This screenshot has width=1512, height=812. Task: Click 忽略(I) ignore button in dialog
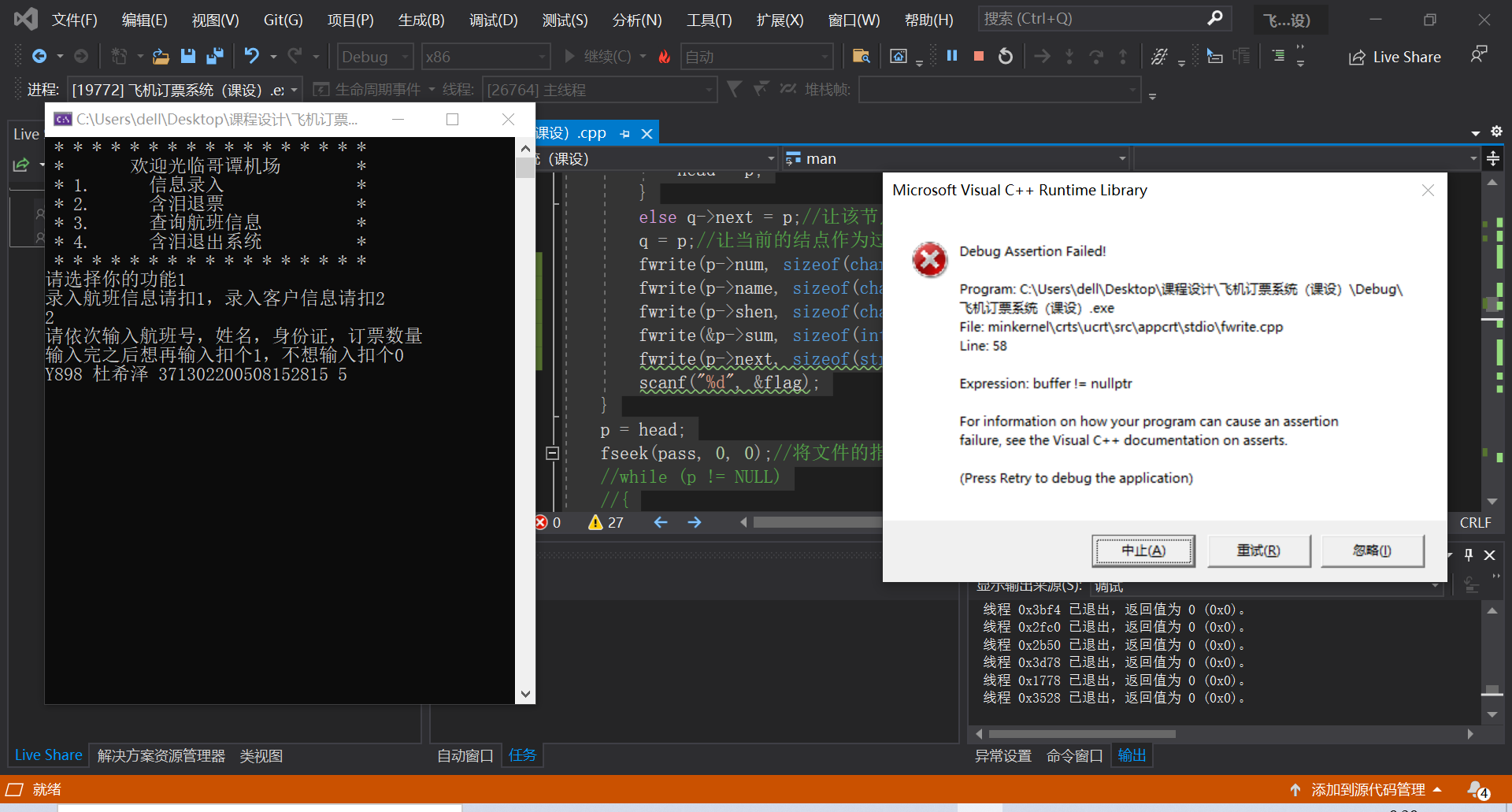click(1373, 551)
